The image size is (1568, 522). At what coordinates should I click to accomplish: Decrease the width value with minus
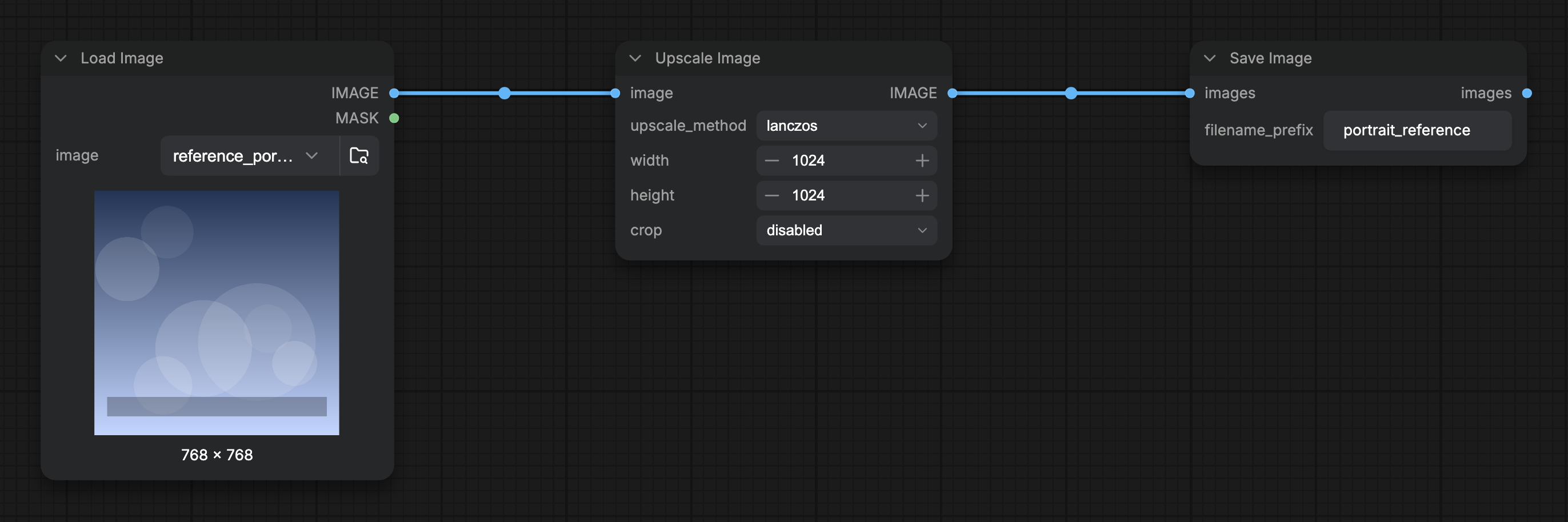(772, 160)
